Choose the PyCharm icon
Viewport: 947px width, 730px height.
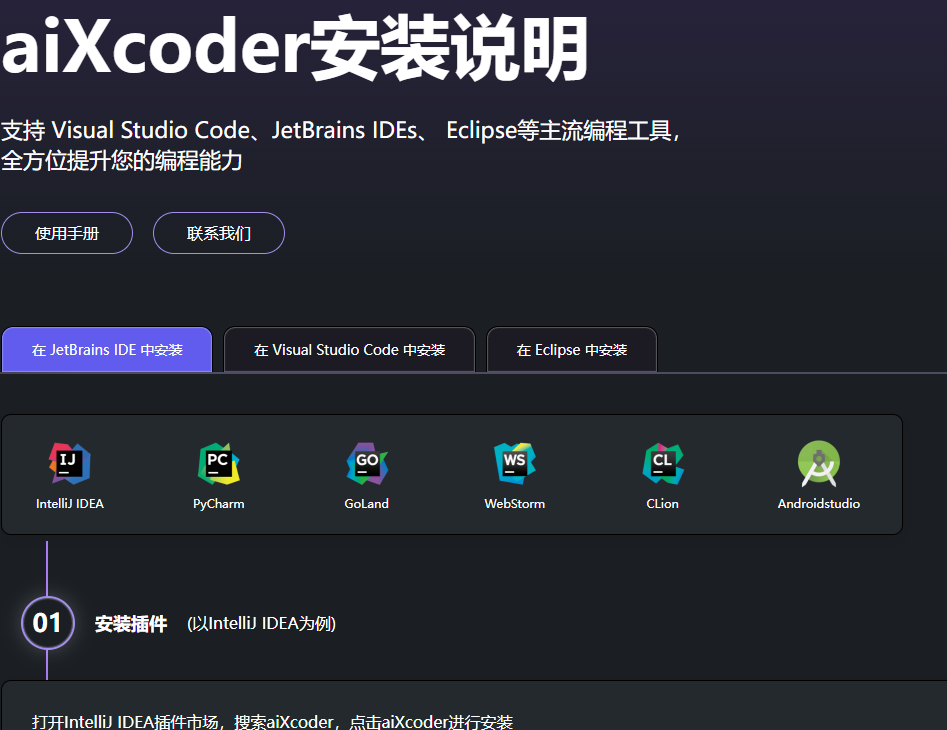(x=219, y=464)
